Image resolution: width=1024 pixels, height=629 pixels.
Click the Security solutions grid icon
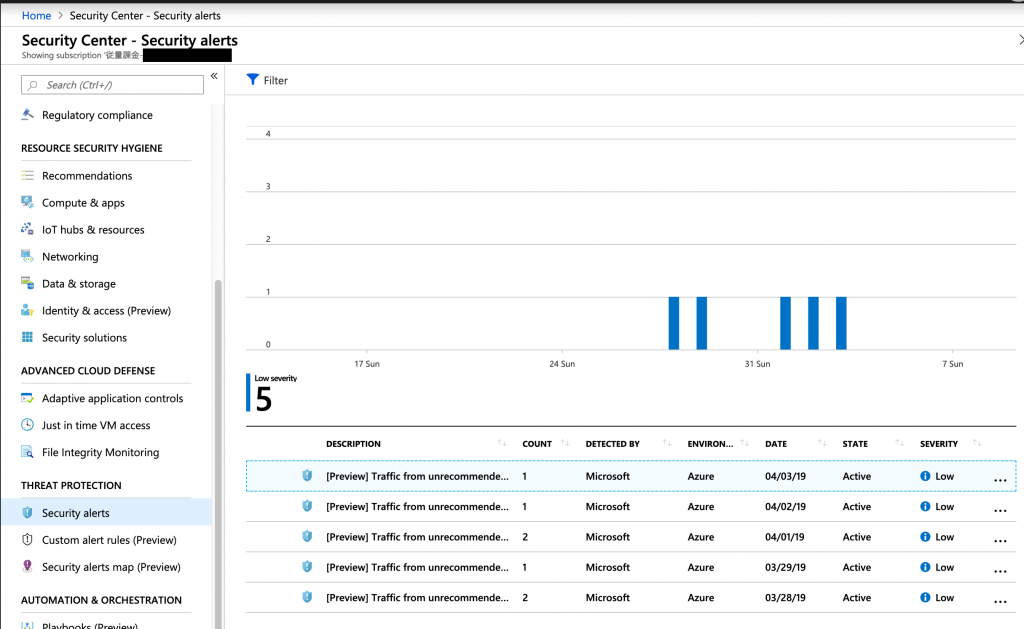27,338
